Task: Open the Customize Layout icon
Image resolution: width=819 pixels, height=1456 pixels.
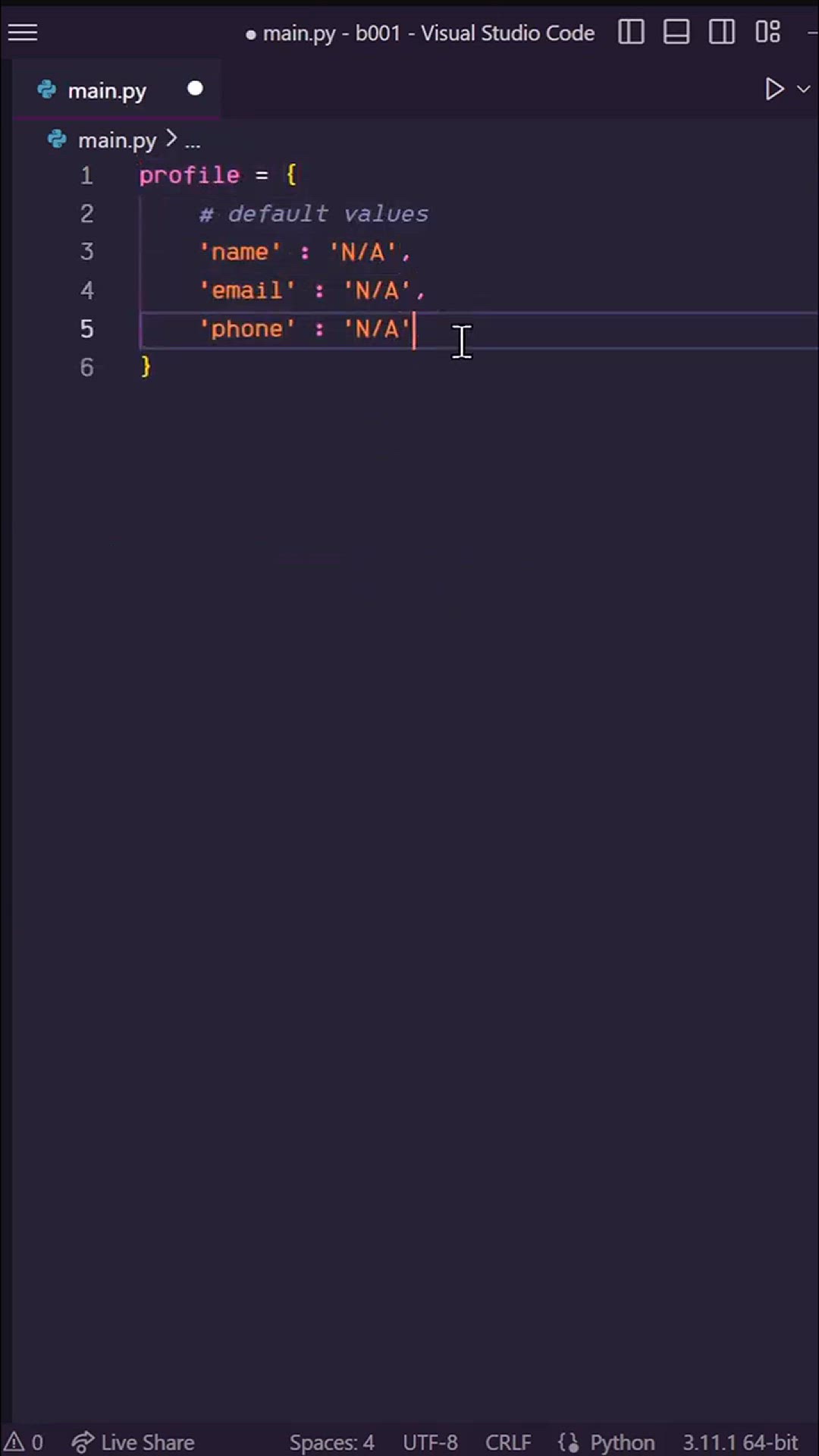Action: 767,33
